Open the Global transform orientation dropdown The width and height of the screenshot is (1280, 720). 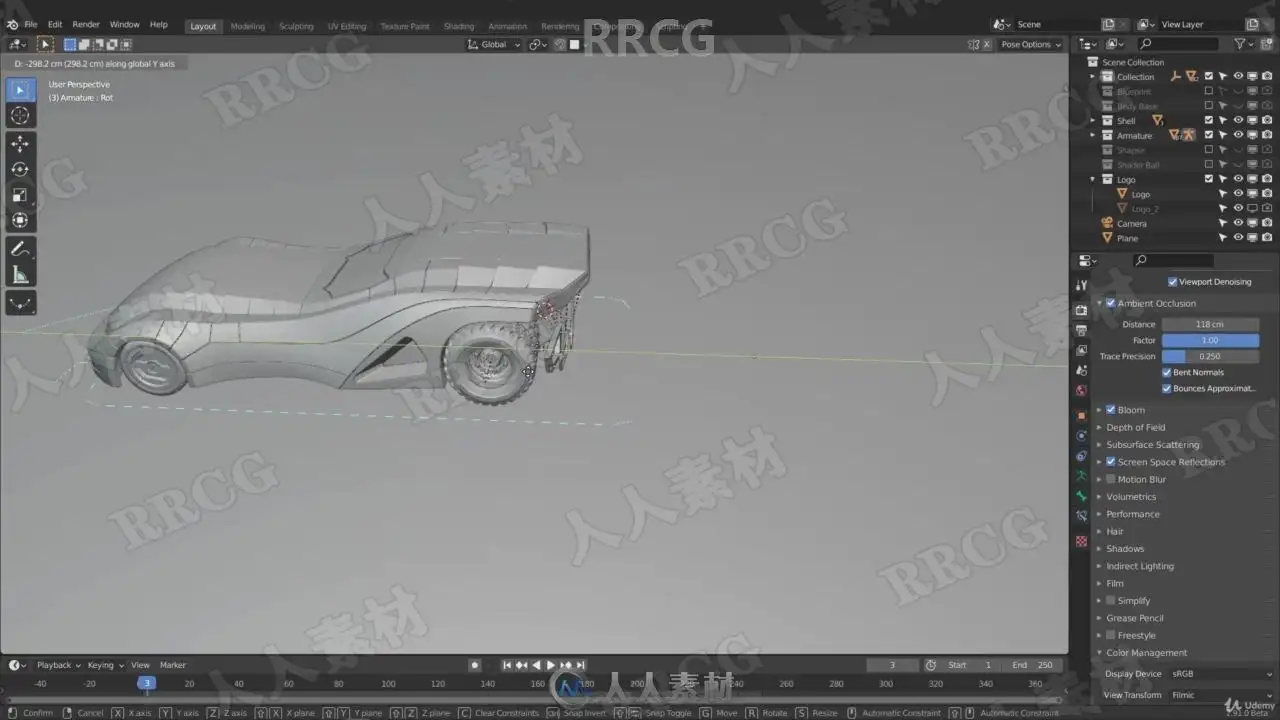[x=494, y=44]
